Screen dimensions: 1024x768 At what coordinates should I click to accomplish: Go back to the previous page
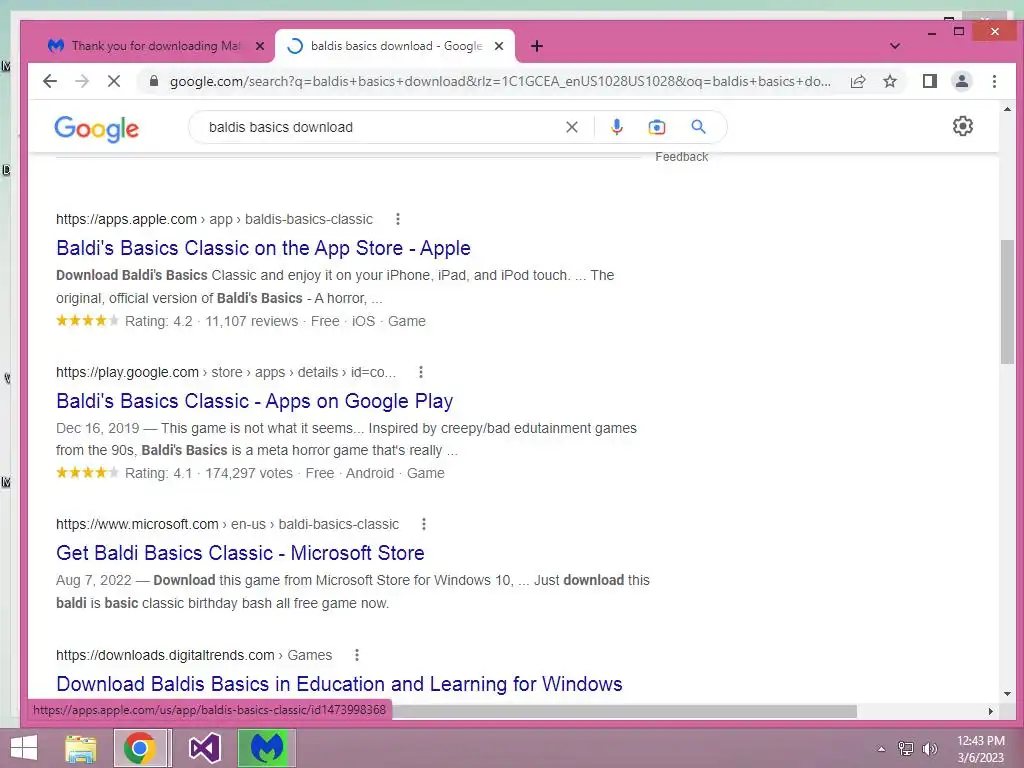pos(50,81)
